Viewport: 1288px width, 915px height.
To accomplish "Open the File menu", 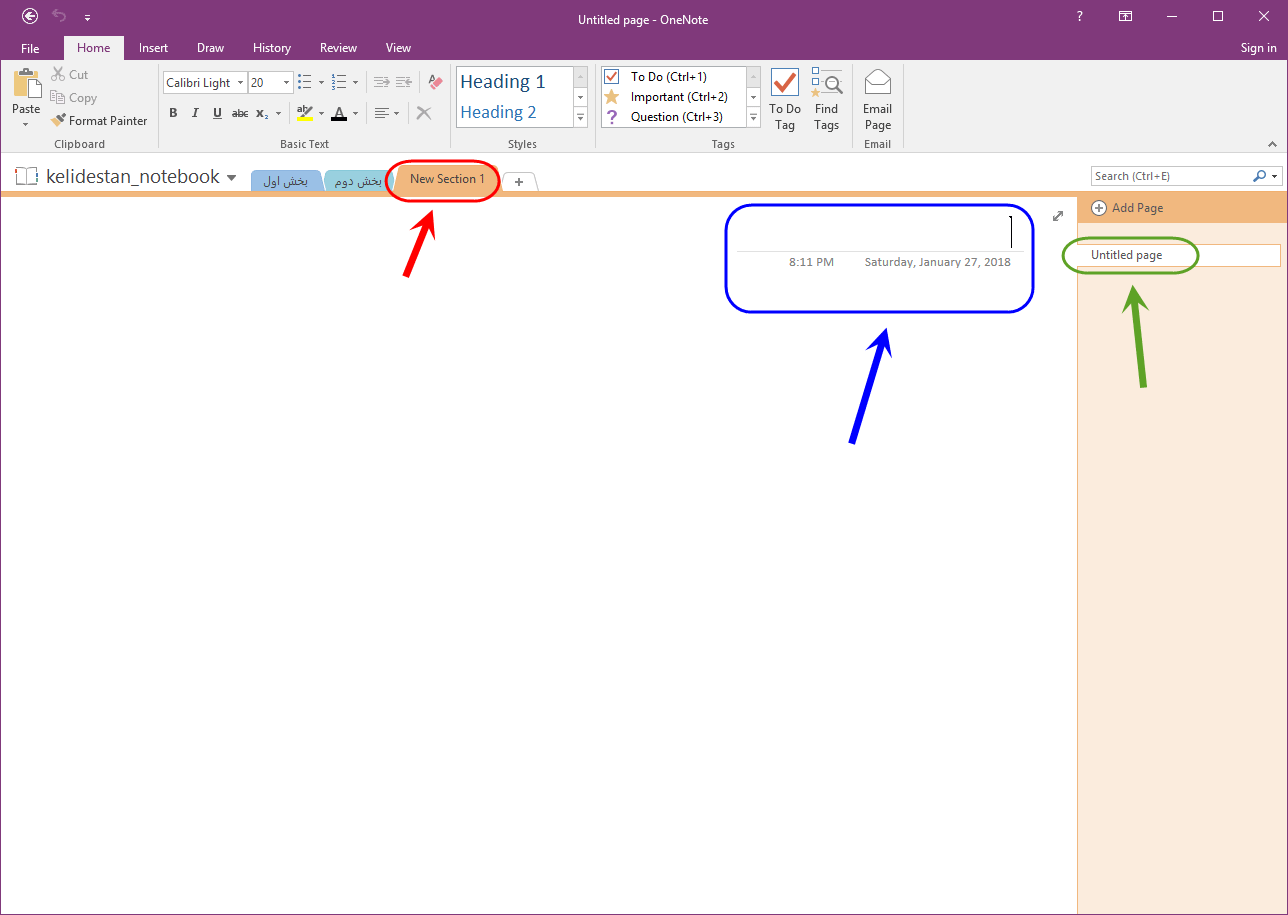I will pos(30,48).
